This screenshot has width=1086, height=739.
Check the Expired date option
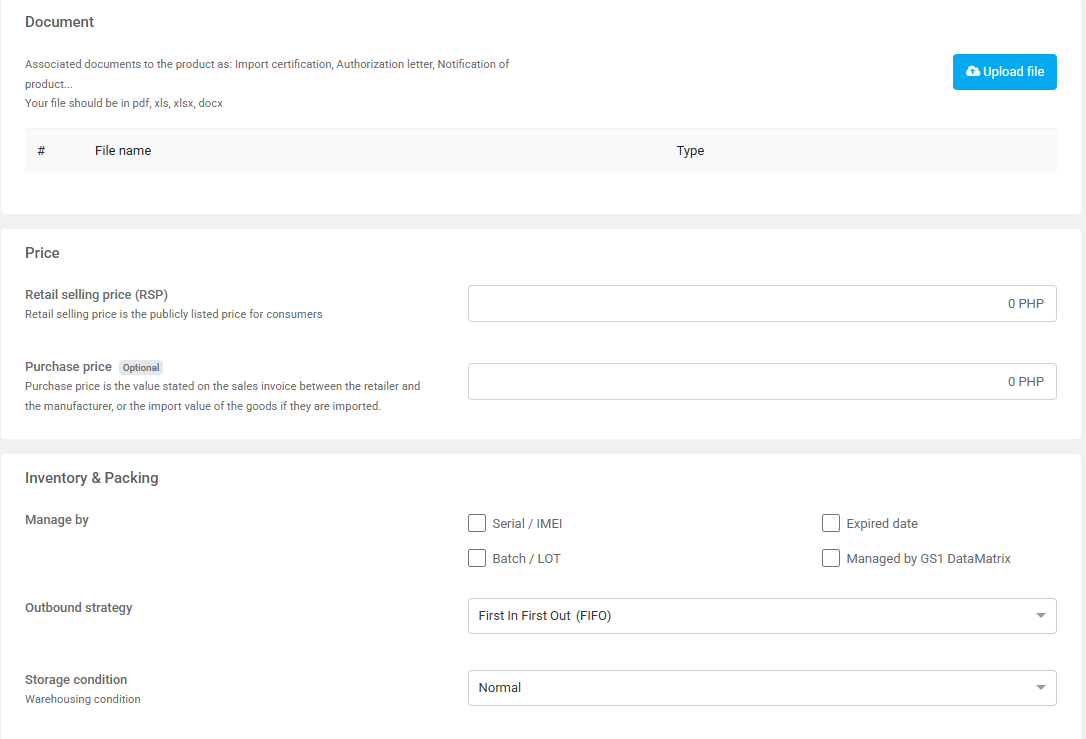pyautogui.click(x=831, y=523)
